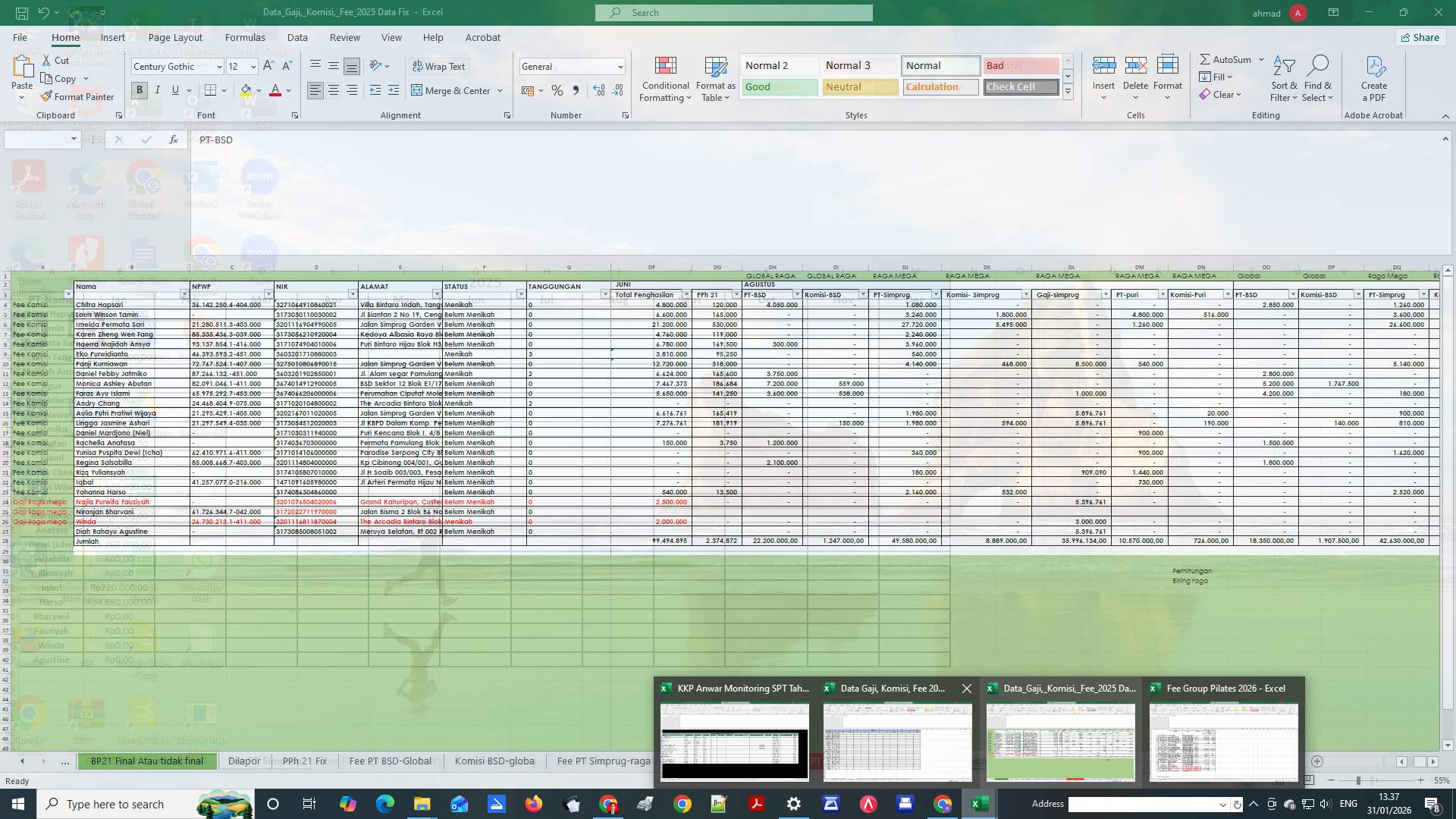Toggle italic formatting

pyautogui.click(x=157, y=89)
